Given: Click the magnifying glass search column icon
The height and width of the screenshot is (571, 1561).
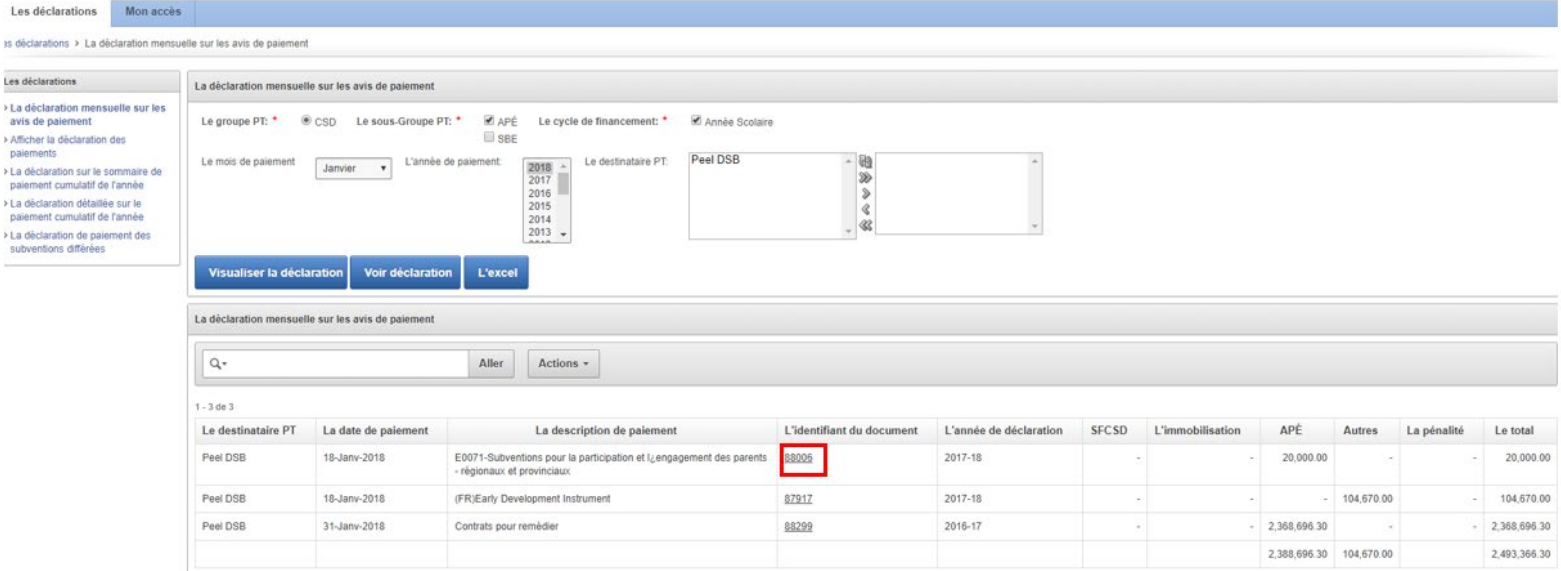Looking at the screenshot, I should pyautogui.click(x=215, y=361).
